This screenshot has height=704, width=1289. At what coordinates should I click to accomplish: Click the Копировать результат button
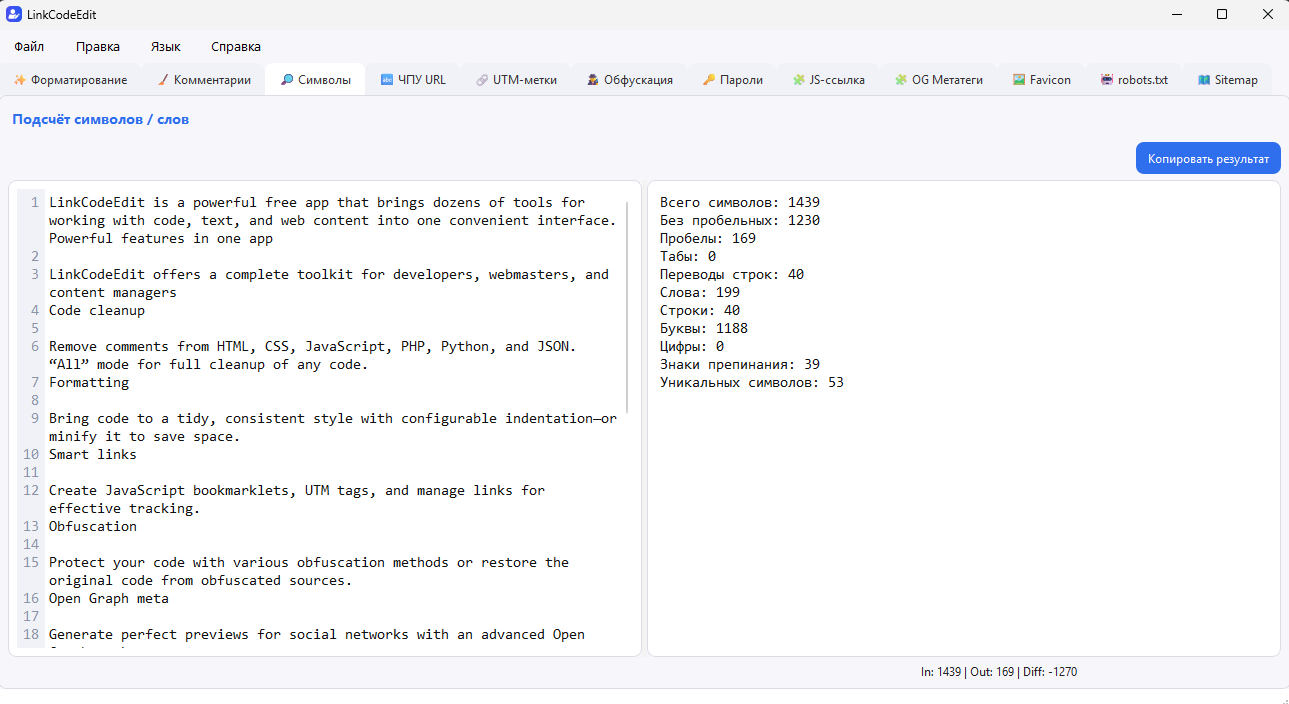[1208, 158]
